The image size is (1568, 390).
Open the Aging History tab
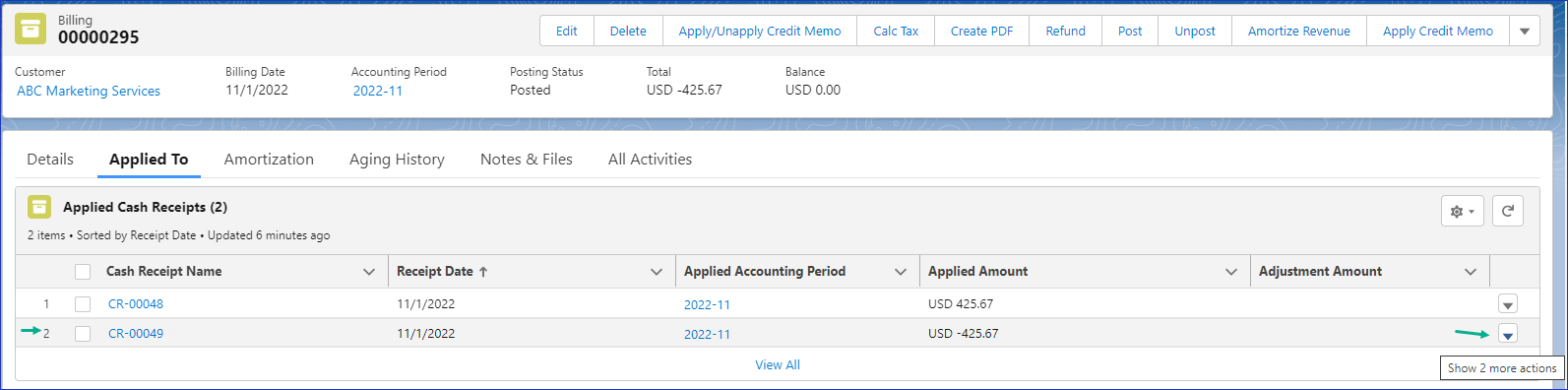(397, 160)
